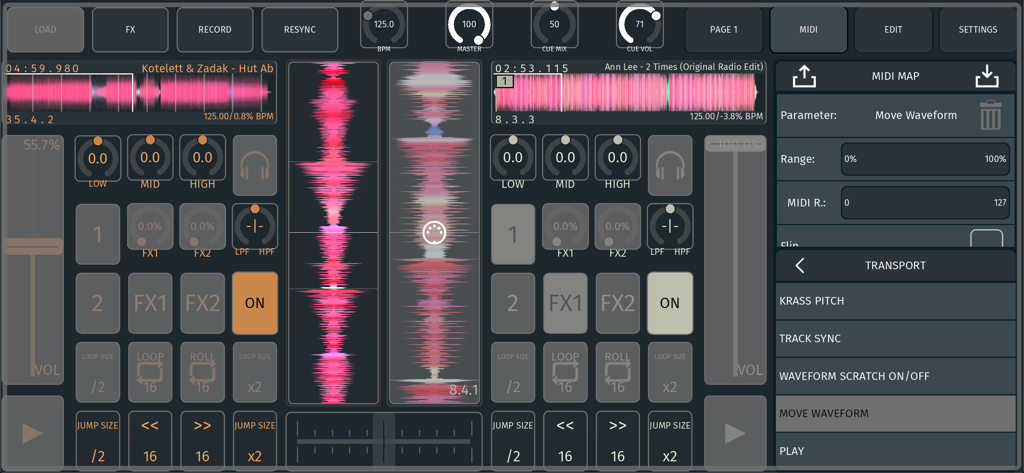
Task: Click the RESYNC button
Action: click(300, 30)
